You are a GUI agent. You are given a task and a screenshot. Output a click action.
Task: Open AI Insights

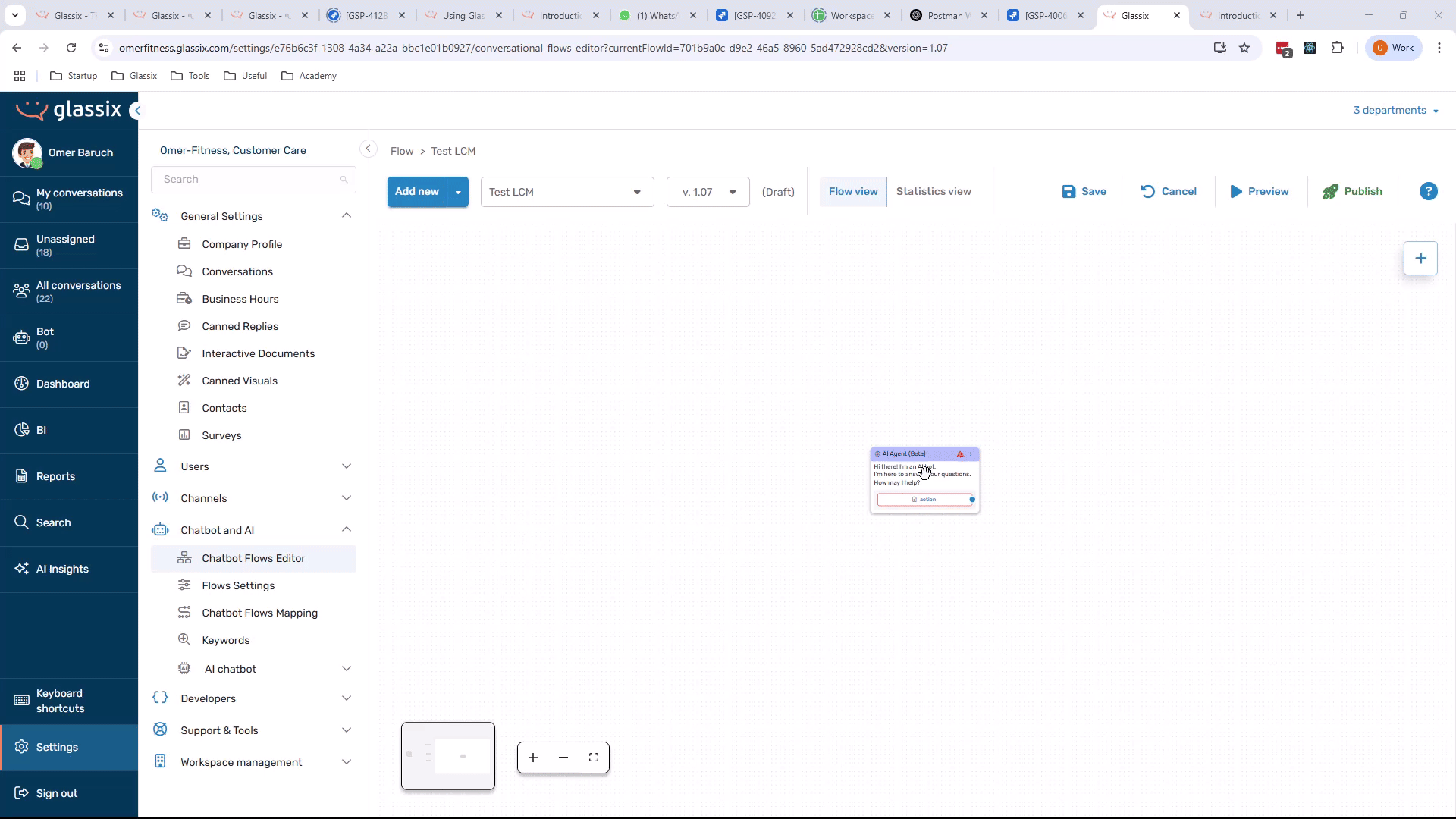(x=69, y=569)
